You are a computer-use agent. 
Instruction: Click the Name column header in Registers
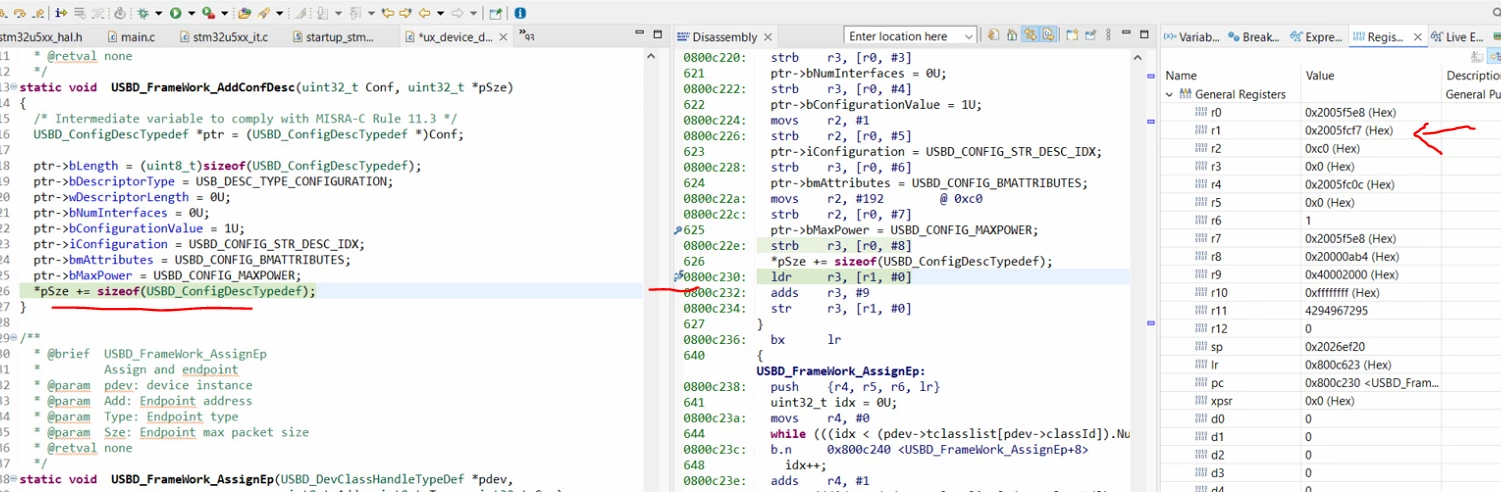point(1230,75)
